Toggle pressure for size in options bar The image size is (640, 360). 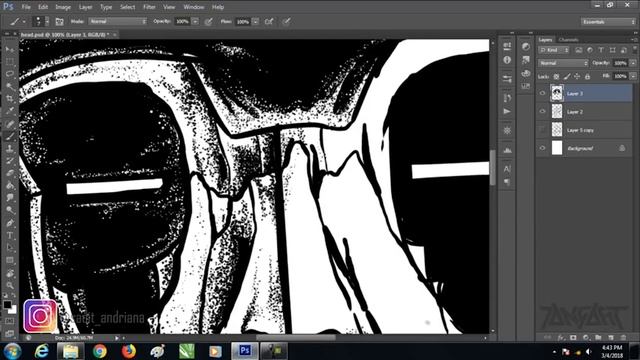287,22
